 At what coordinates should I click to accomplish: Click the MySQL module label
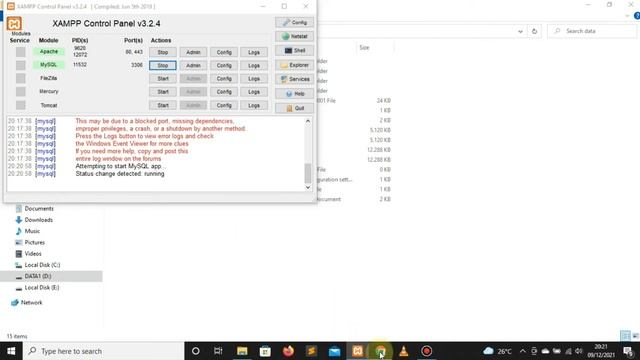point(49,64)
